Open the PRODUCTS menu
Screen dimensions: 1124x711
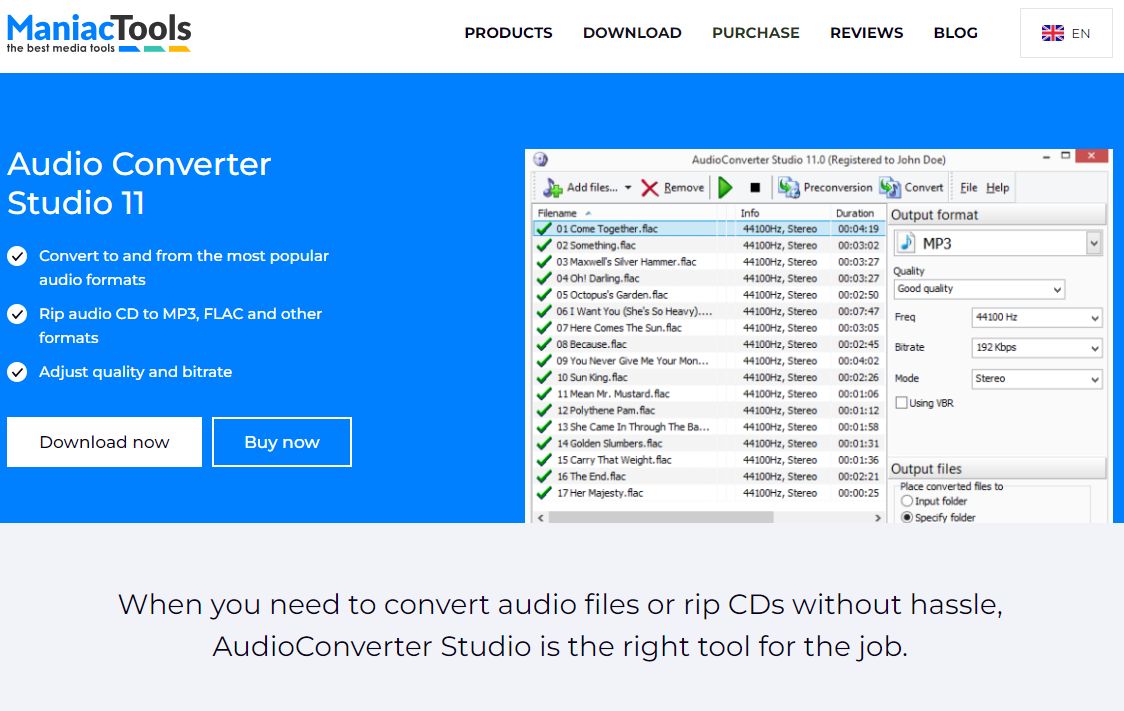[508, 33]
